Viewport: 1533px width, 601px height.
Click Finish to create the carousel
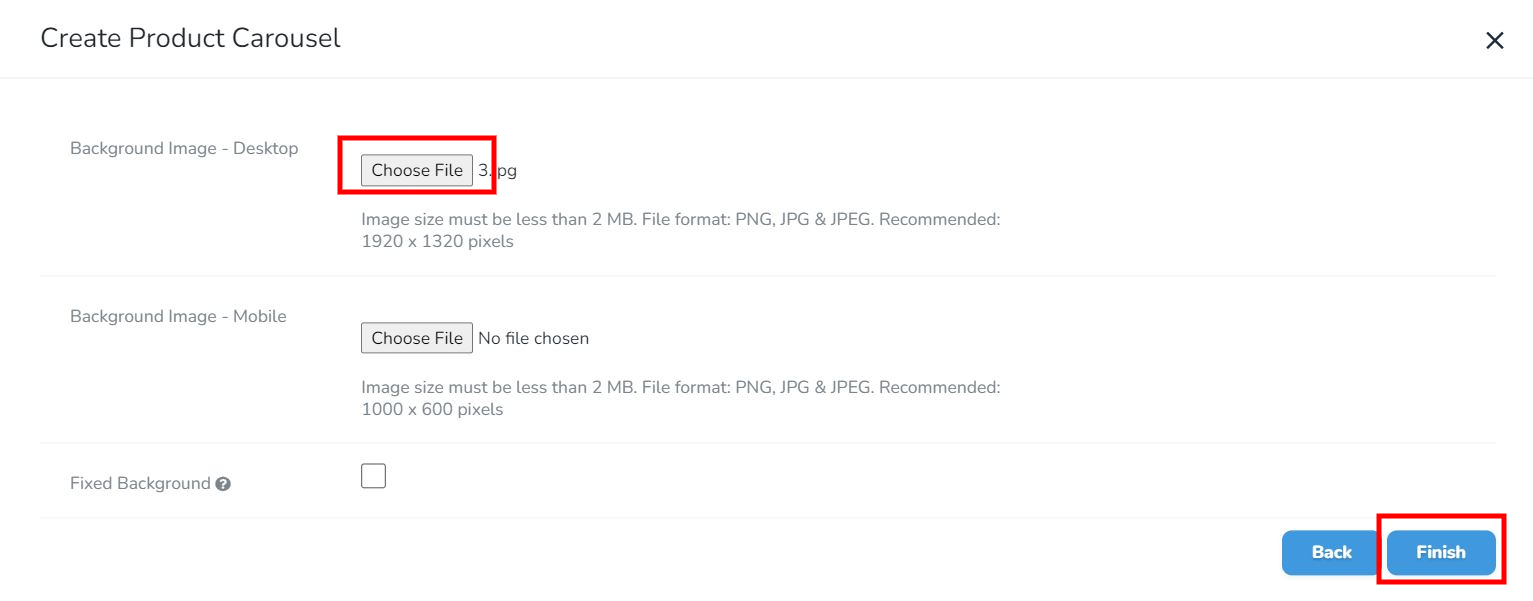coord(1440,552)
